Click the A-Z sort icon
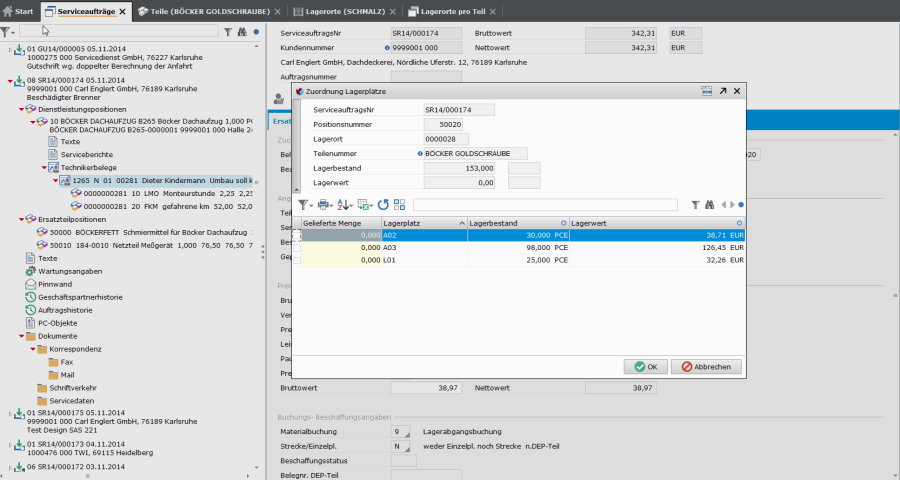Image resolution: width=900 pixels, height=480 pixels. (x=344, y=204)
